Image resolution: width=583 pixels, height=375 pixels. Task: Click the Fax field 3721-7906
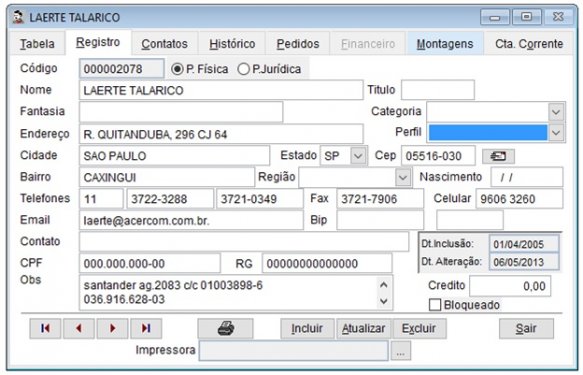pyautogui.click(x=380, y=199)
